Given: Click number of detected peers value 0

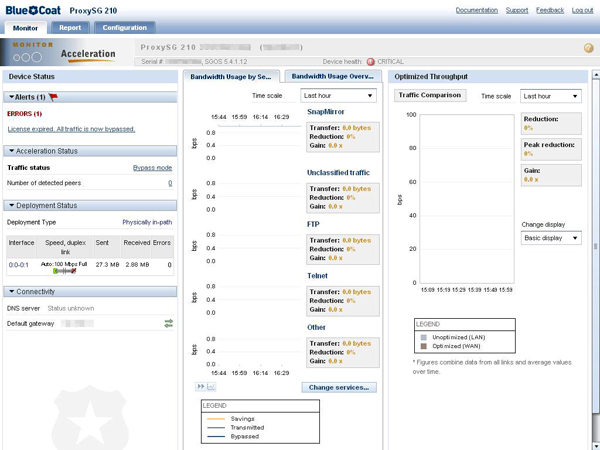Looking at the screenshot, I should (x=170, y=183).
